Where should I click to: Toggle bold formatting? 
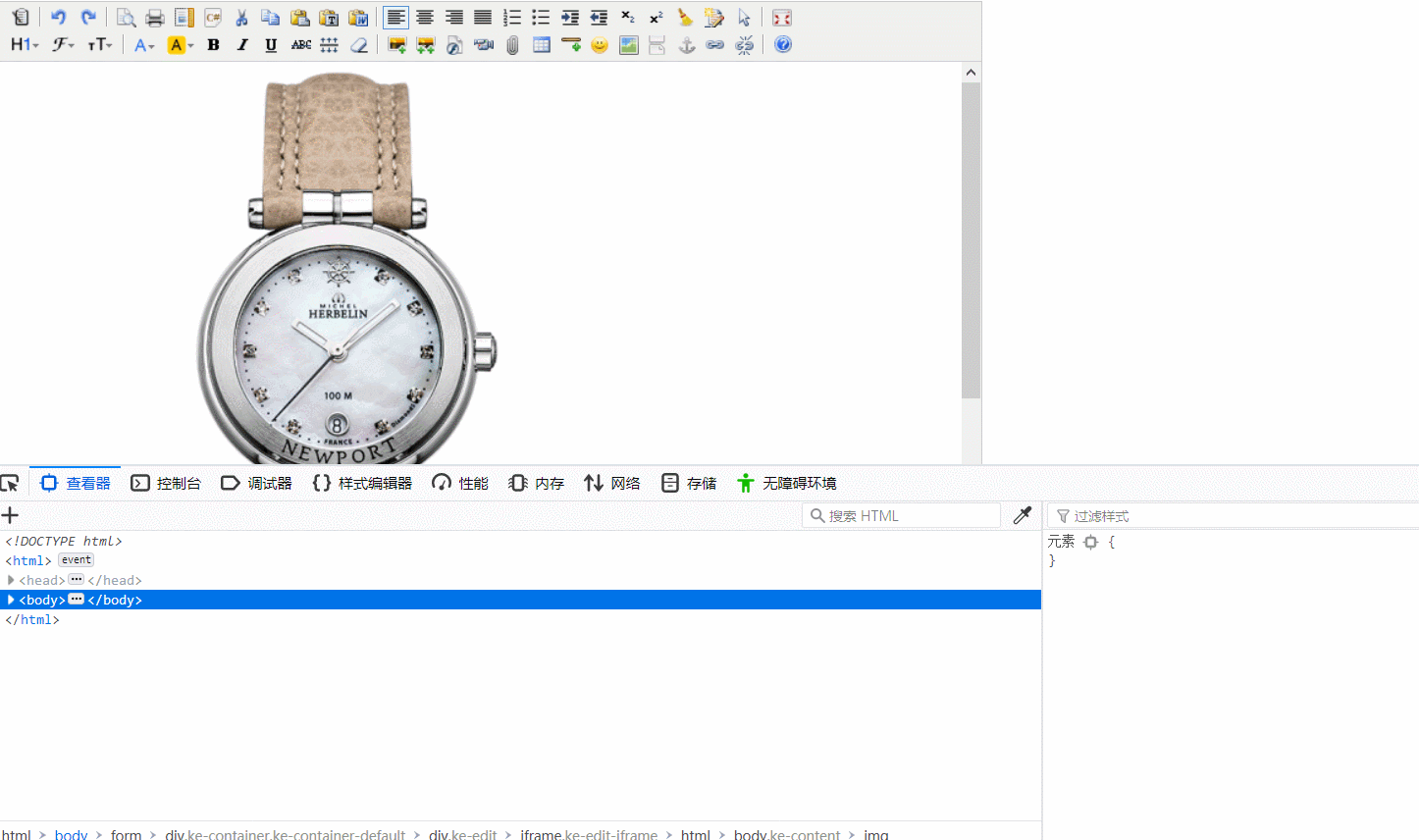[213, 45]
